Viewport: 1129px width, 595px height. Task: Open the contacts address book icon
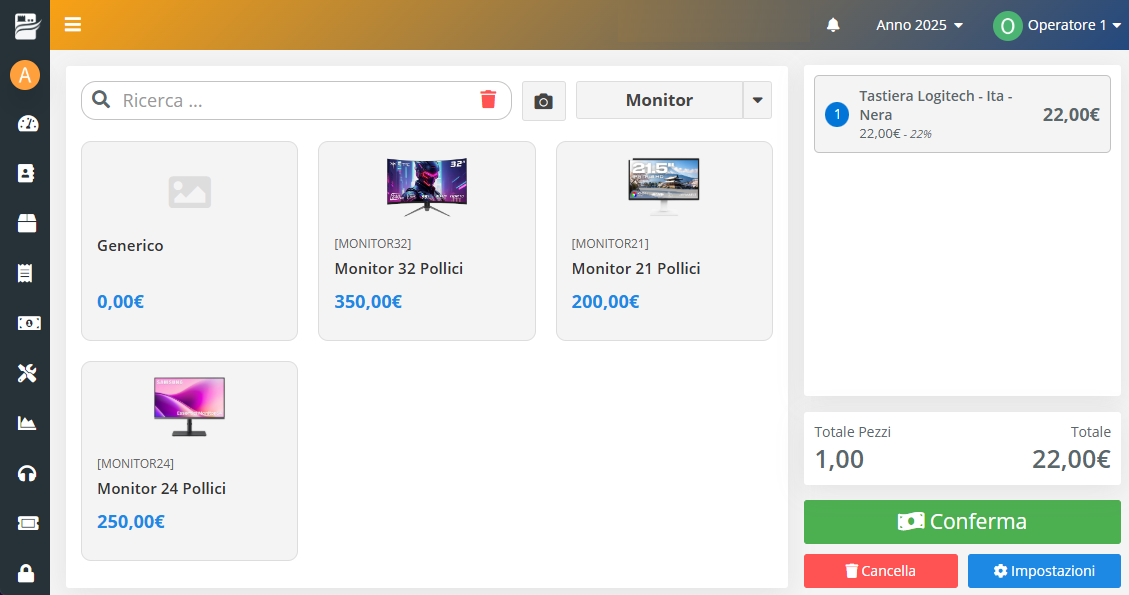26,174
